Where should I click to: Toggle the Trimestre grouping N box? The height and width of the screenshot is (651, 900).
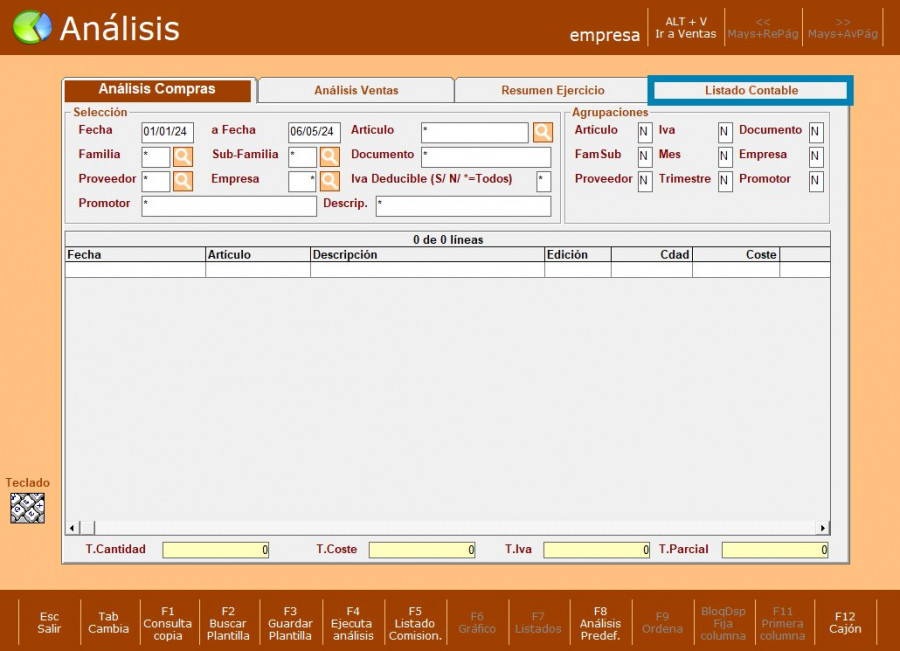725,181
